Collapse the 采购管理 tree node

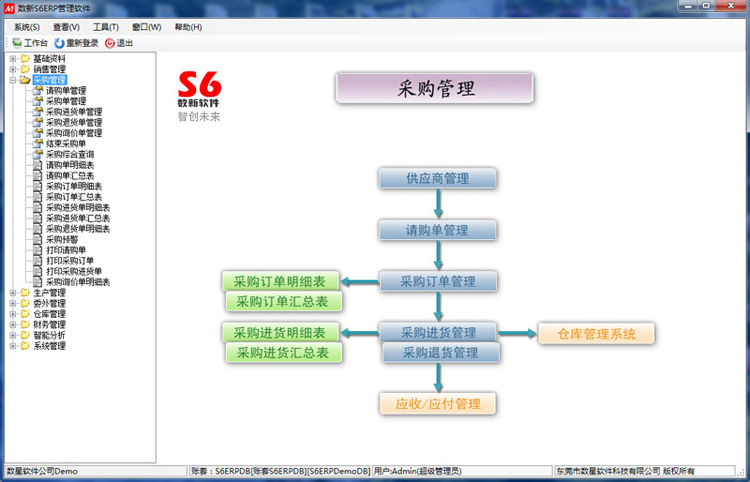point(13,80)
